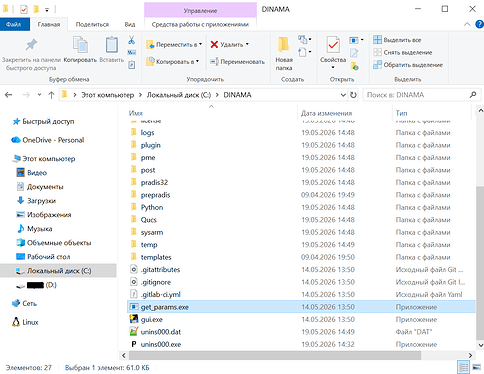Open the recent locations dropdown arrow
484x374 pixels.
click(x=39, y=95)
